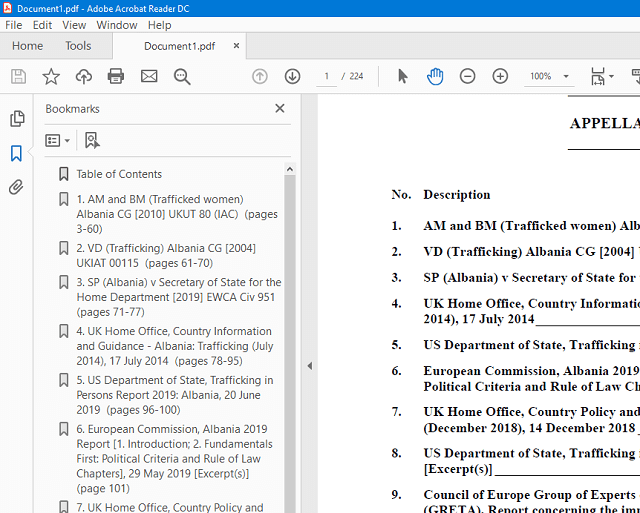Open fit page options dropdown arrow
This screenshot has height=513, width=640.
click(x=611, y=76)
